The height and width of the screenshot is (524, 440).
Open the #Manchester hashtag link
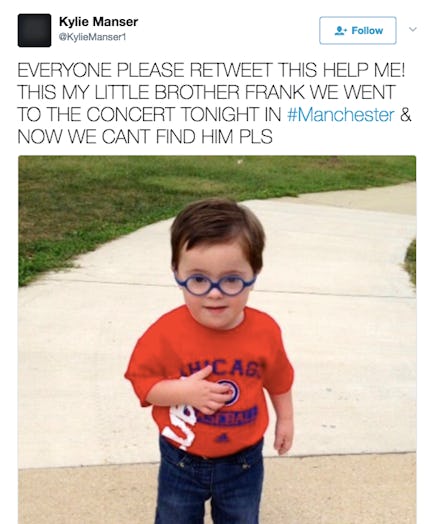[x=341, y=115]
